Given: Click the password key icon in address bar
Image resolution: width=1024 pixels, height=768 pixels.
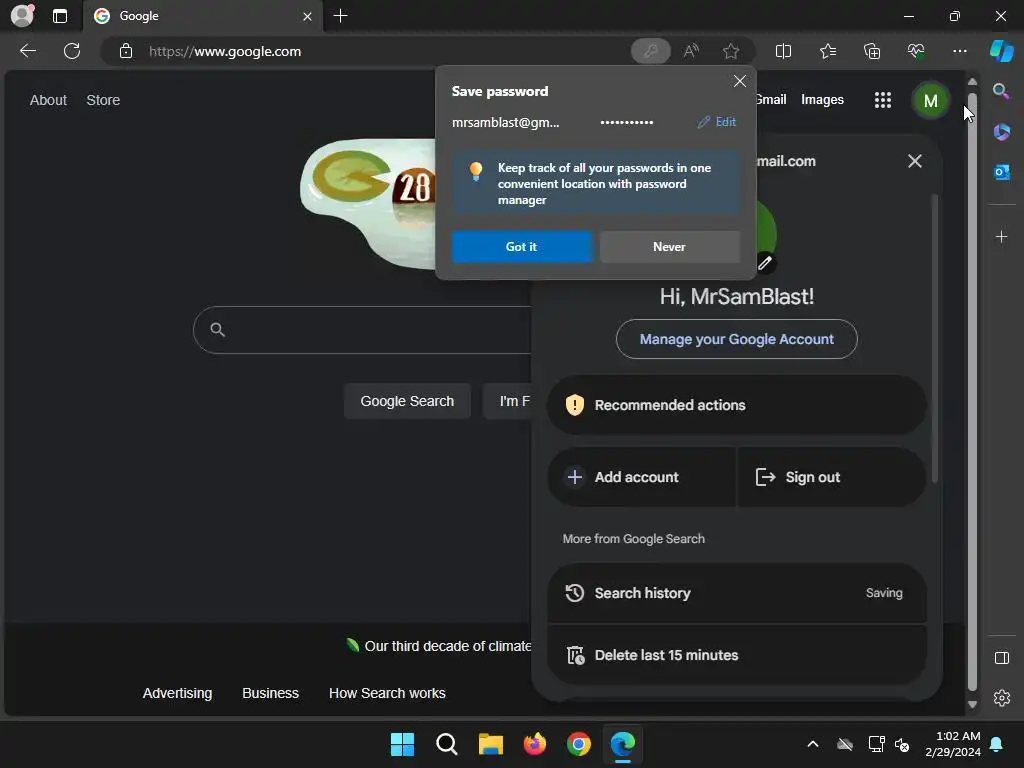Looking at the screenshot, I should (650, 51).
